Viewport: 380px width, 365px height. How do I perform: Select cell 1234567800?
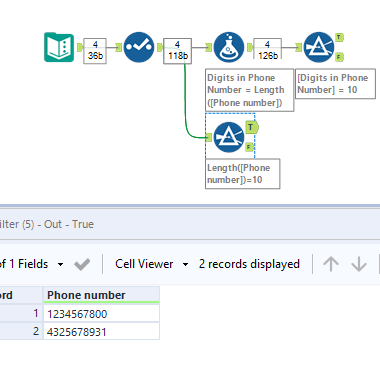point(101,314)
